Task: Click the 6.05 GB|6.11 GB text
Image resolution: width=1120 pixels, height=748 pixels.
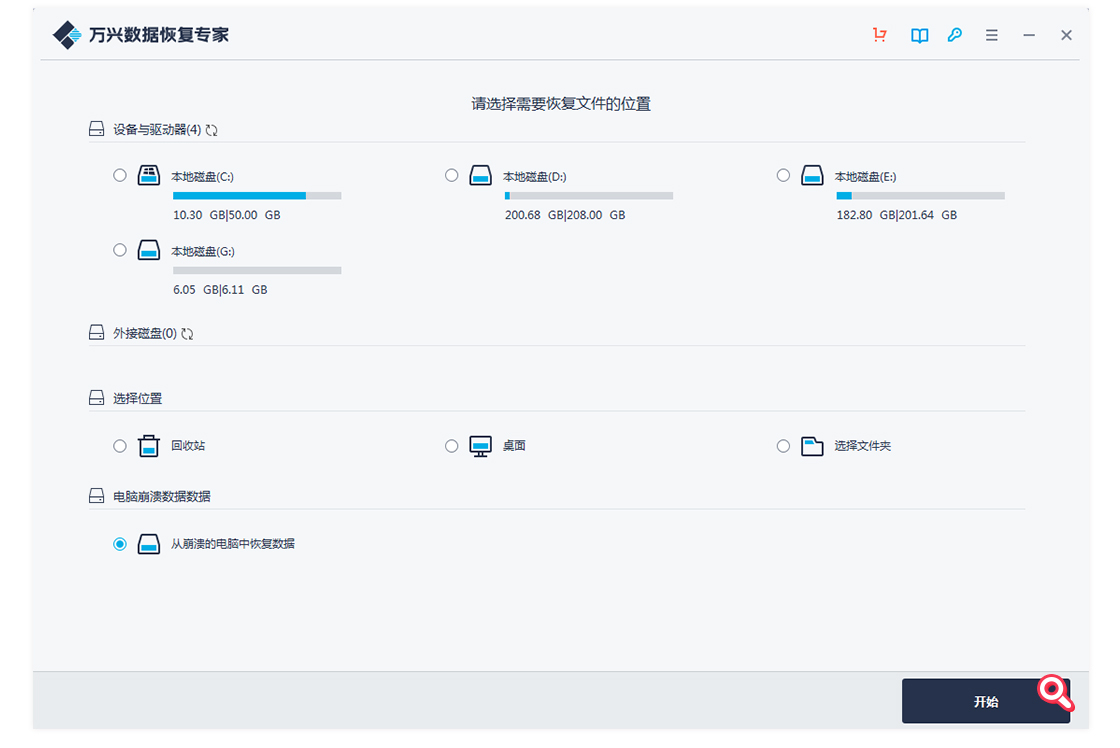Action: [x=220, y=290]
